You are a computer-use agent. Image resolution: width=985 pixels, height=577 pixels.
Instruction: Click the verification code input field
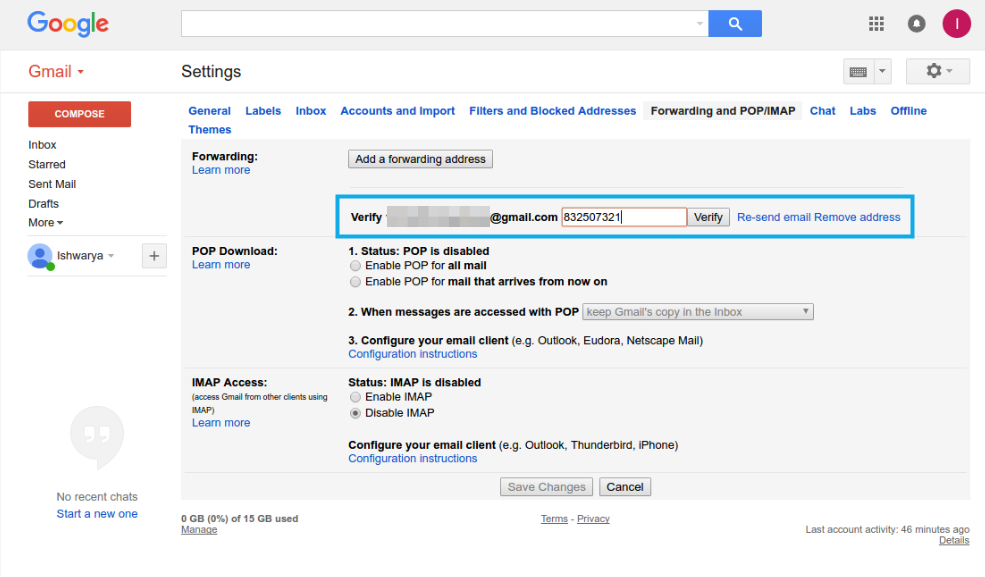pos(624,217)
